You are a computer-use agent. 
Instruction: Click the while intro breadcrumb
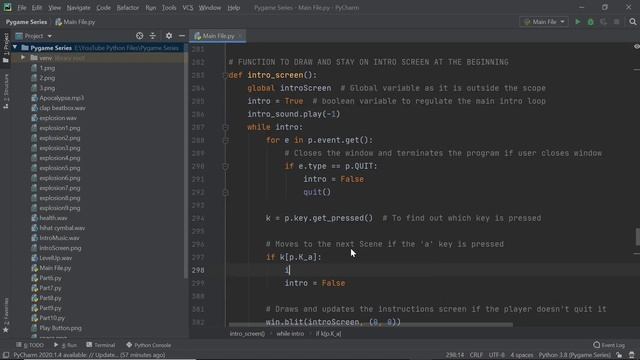coord(290,334)
